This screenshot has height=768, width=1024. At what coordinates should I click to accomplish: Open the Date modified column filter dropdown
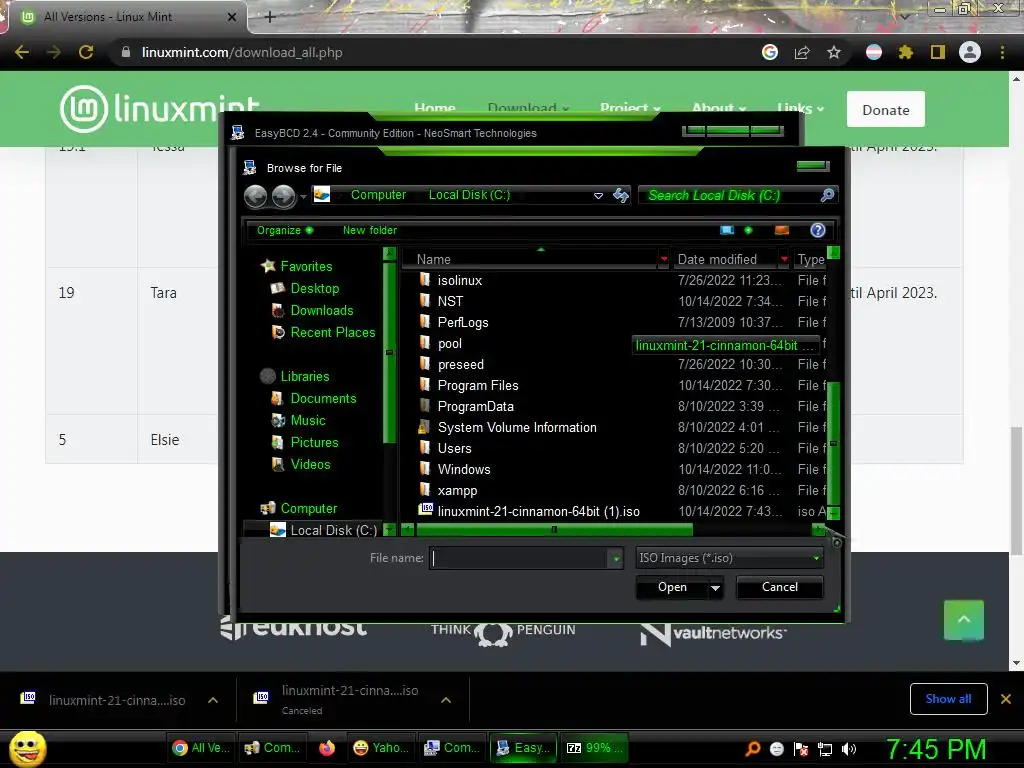point(784,259)
